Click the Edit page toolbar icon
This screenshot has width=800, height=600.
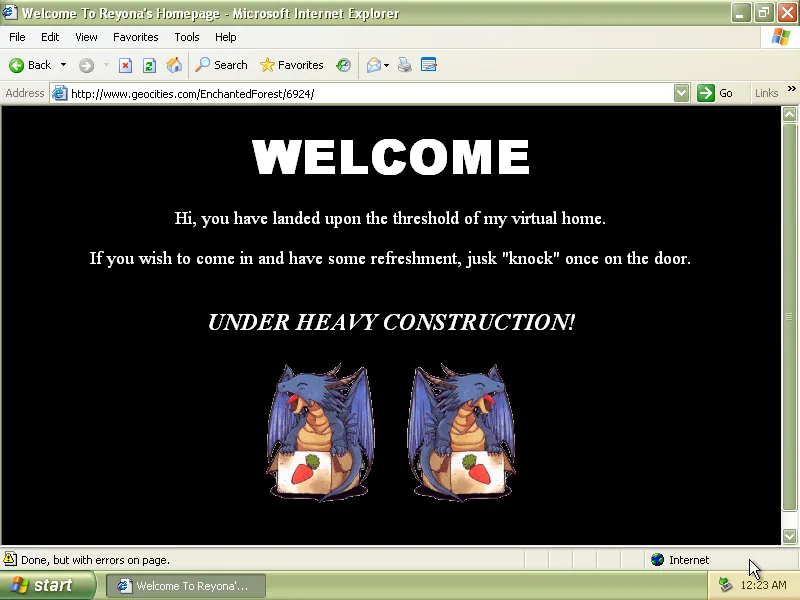coord(429,65)
